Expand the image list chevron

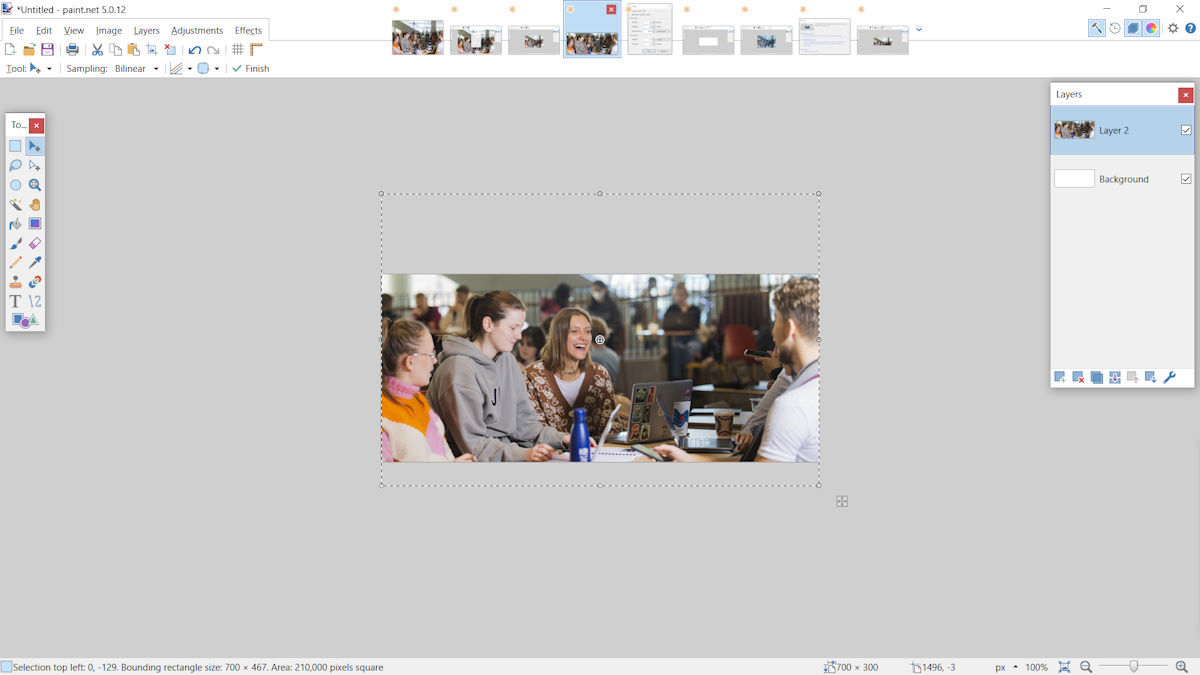pyautogui.click(x=919, y=29)
